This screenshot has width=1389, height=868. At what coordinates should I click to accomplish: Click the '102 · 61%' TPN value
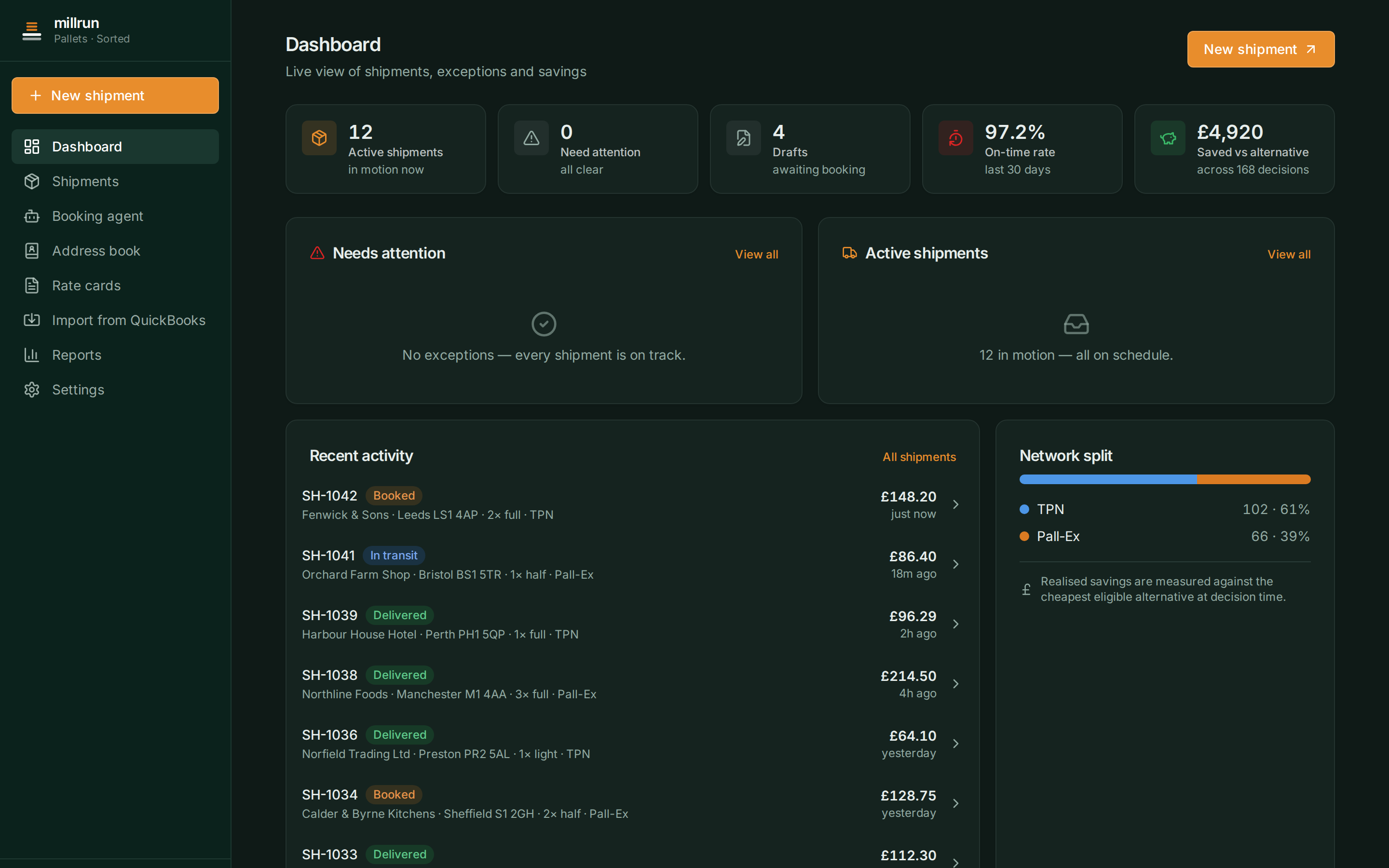tap(1276, 509)
